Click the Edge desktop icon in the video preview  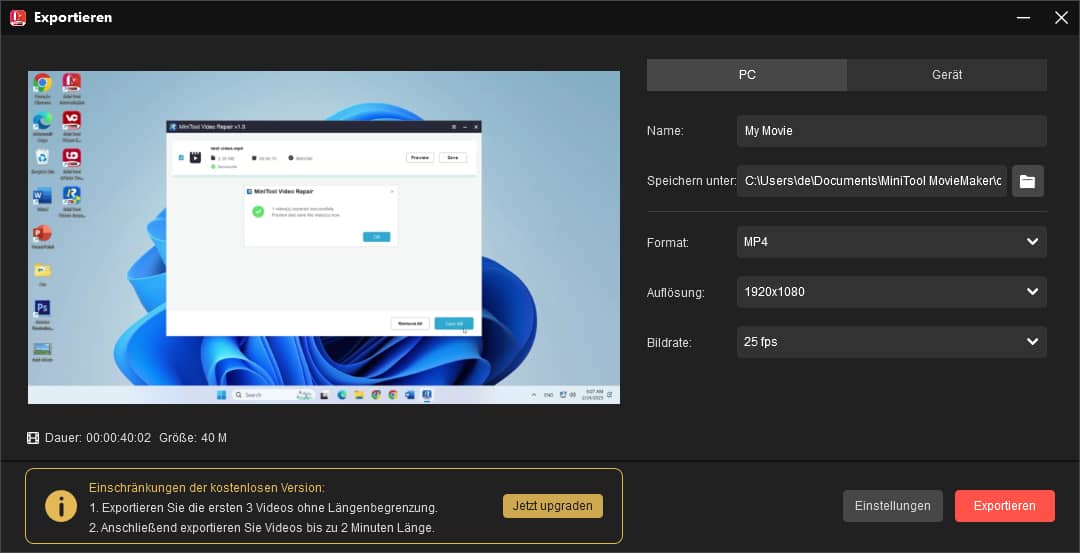42,121
